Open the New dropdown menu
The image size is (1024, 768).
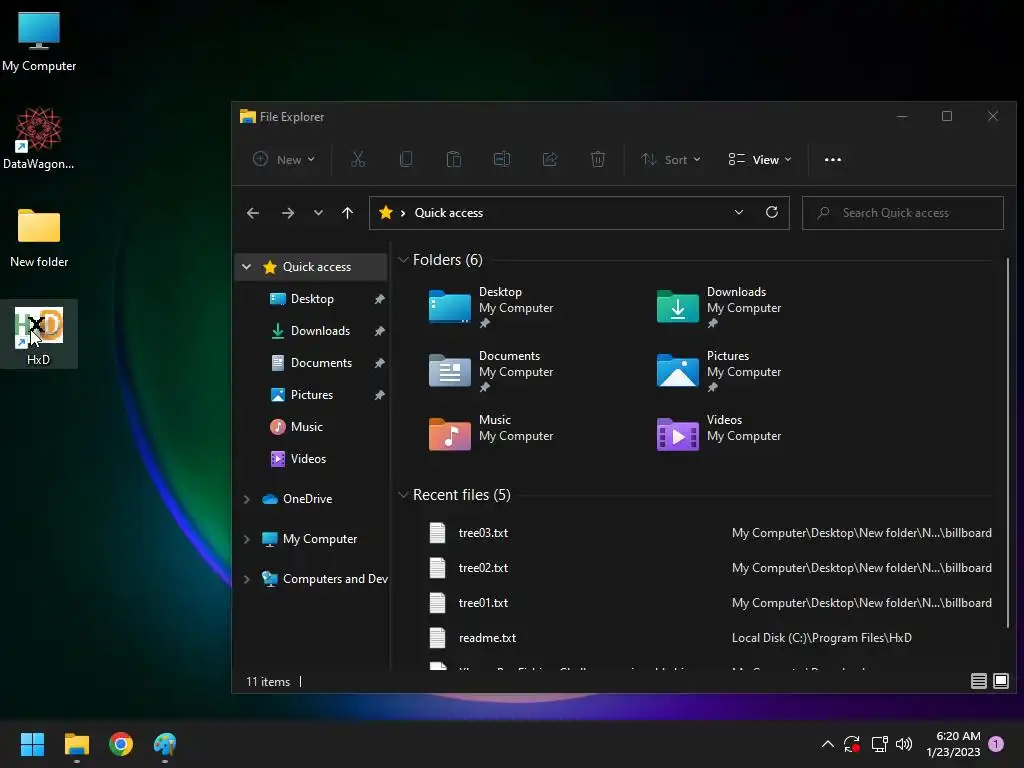tap(284, 159)
